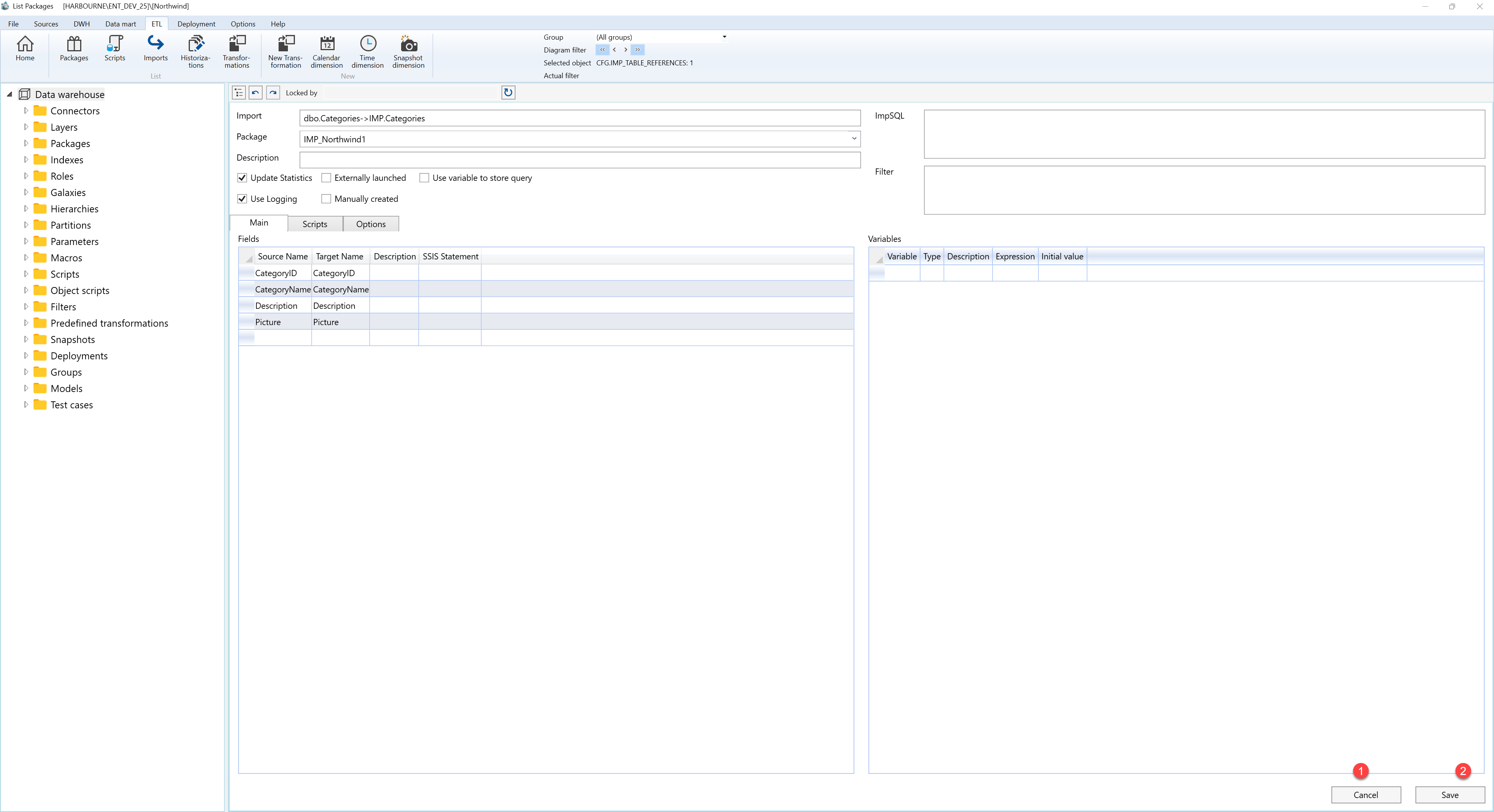Click the SSIS Statement column header
The width and height of the screenshot is (1494, 812).
tap(450, 256)
